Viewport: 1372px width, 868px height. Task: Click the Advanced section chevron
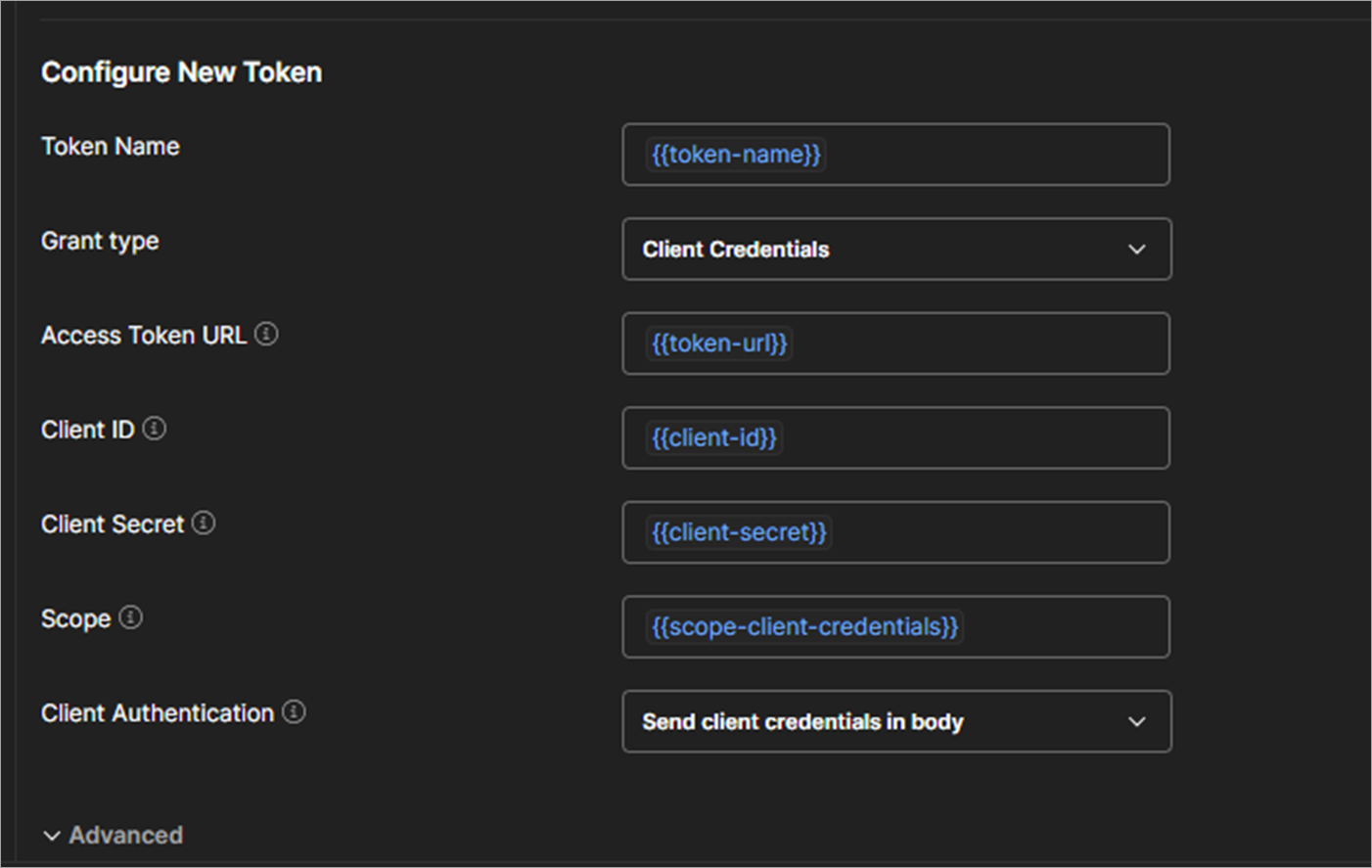[52, 834]
